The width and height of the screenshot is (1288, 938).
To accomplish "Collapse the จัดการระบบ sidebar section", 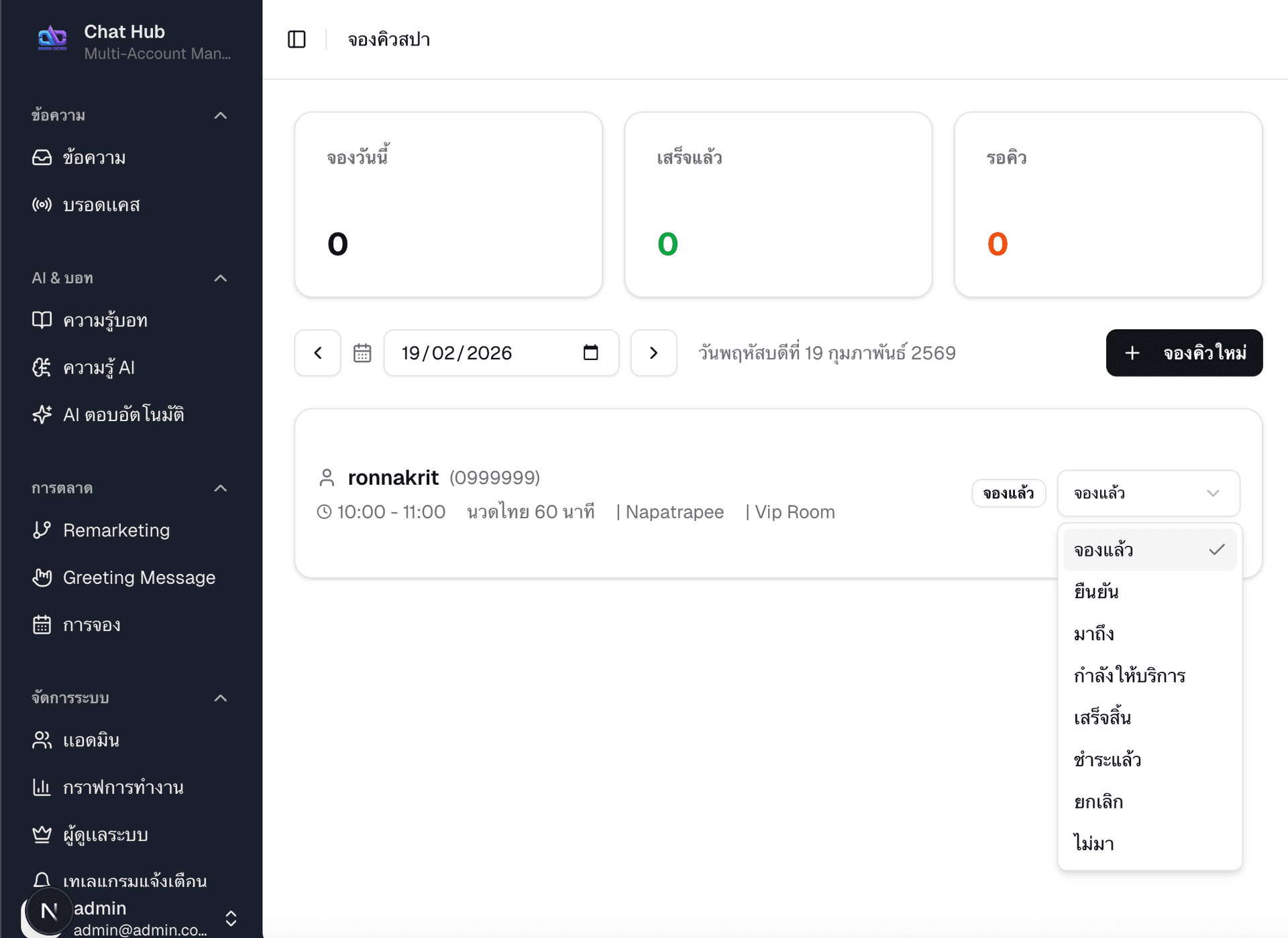I will 220,698.
